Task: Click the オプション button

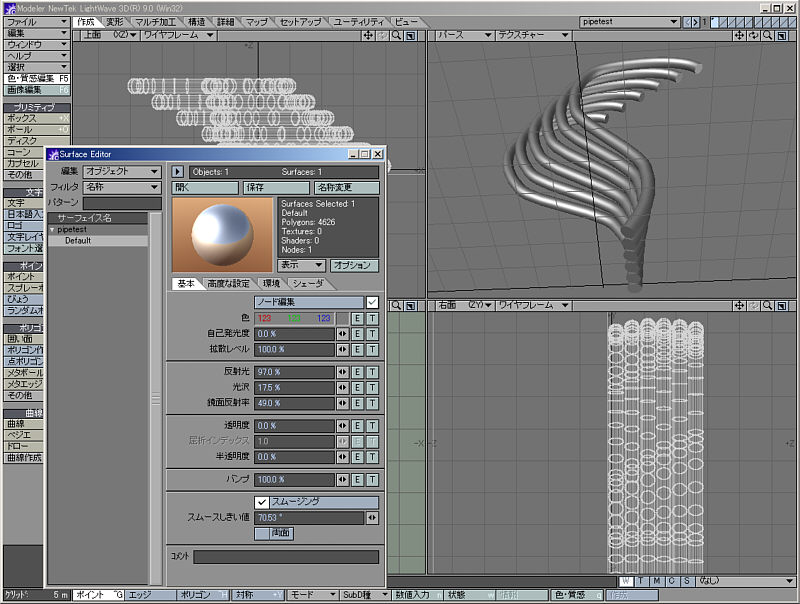Action: point(355,266)
